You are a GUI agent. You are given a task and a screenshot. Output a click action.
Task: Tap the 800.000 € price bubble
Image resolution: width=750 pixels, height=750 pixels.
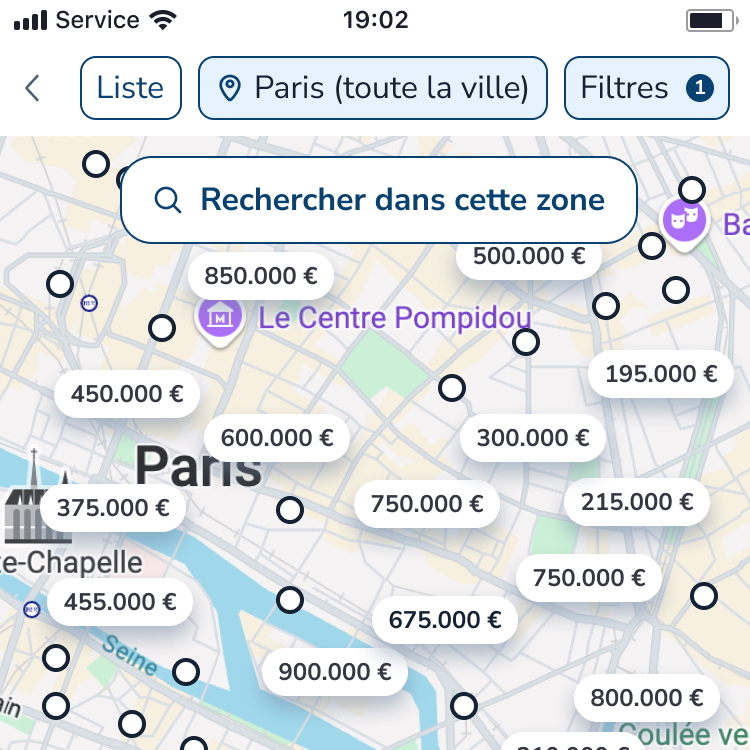point(647,698)
